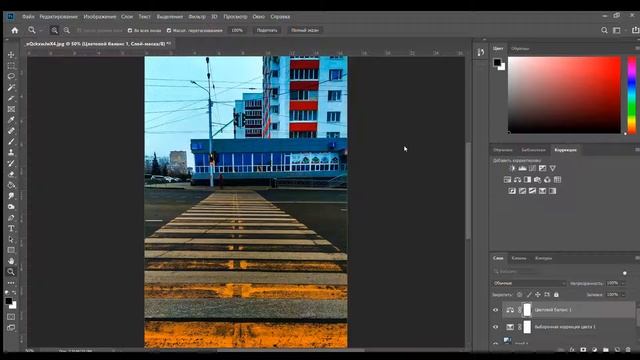Switch to Zoom In mode in options bar

pyautogui.click(x=54, y=30)
